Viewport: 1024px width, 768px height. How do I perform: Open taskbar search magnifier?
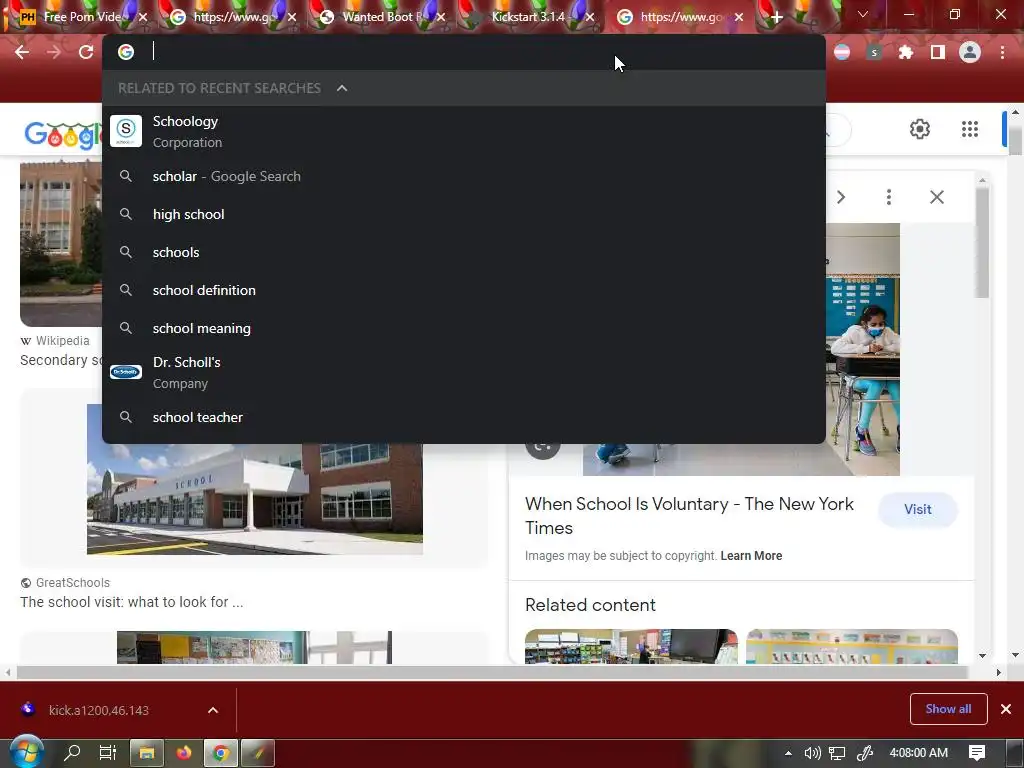click(72, 753)
